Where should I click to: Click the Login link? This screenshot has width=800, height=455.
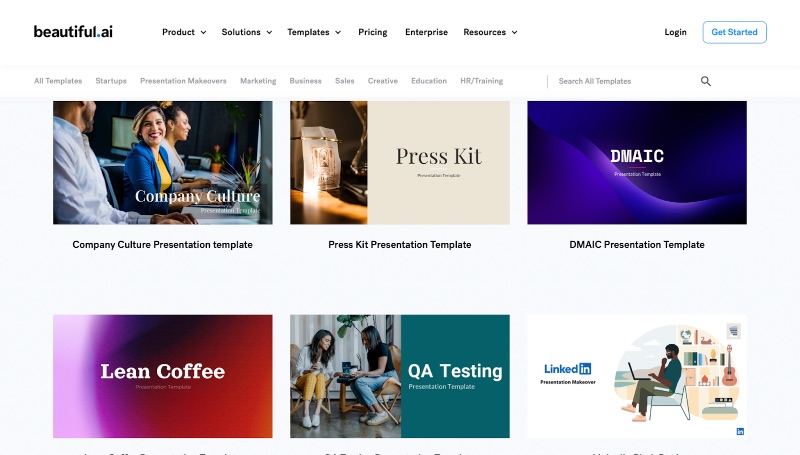(x=675, y=32)
